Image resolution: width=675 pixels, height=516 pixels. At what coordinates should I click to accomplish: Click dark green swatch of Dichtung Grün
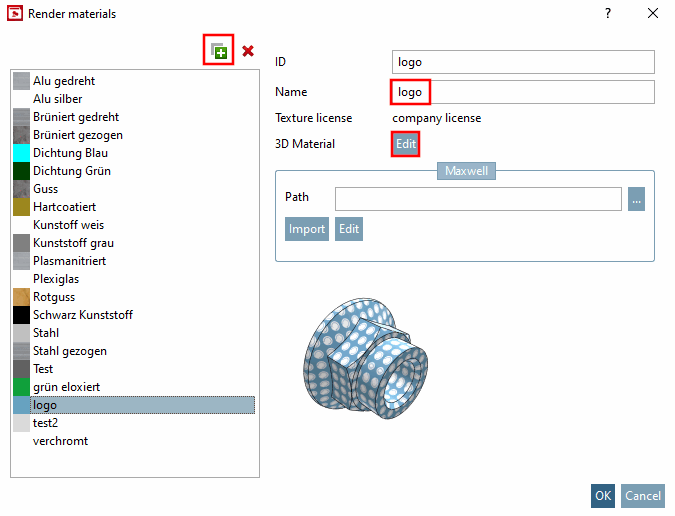pos(21,171)
